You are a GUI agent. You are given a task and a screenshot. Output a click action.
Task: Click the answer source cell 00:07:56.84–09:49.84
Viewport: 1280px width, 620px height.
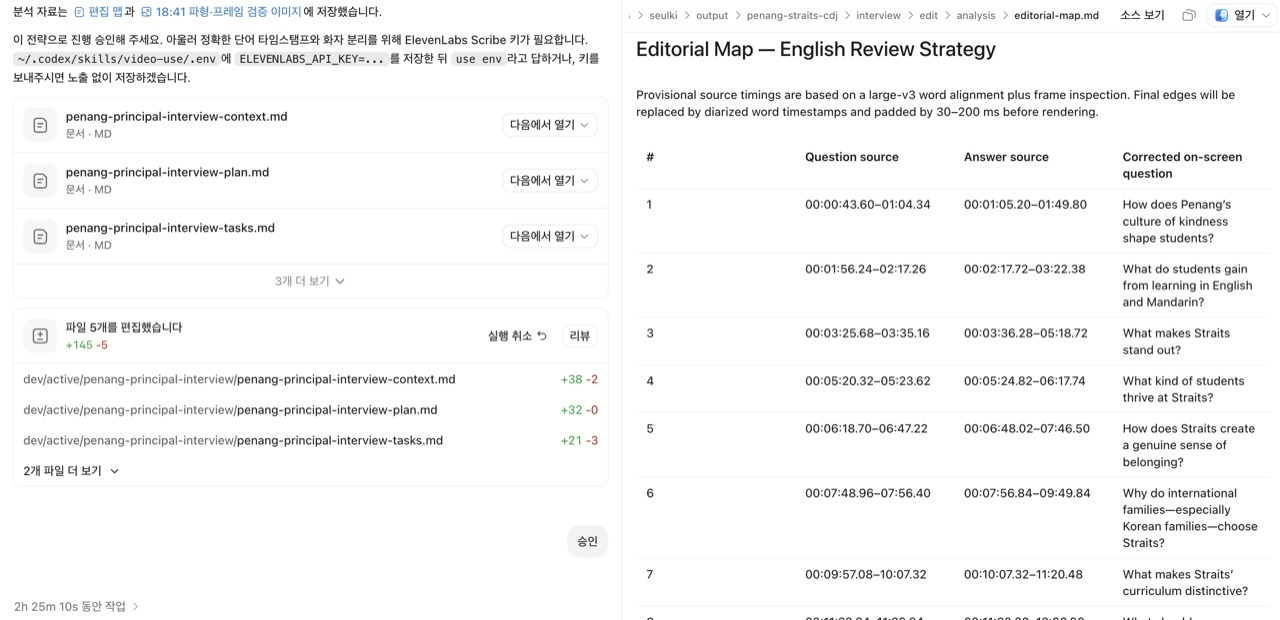click(1027, 493)
